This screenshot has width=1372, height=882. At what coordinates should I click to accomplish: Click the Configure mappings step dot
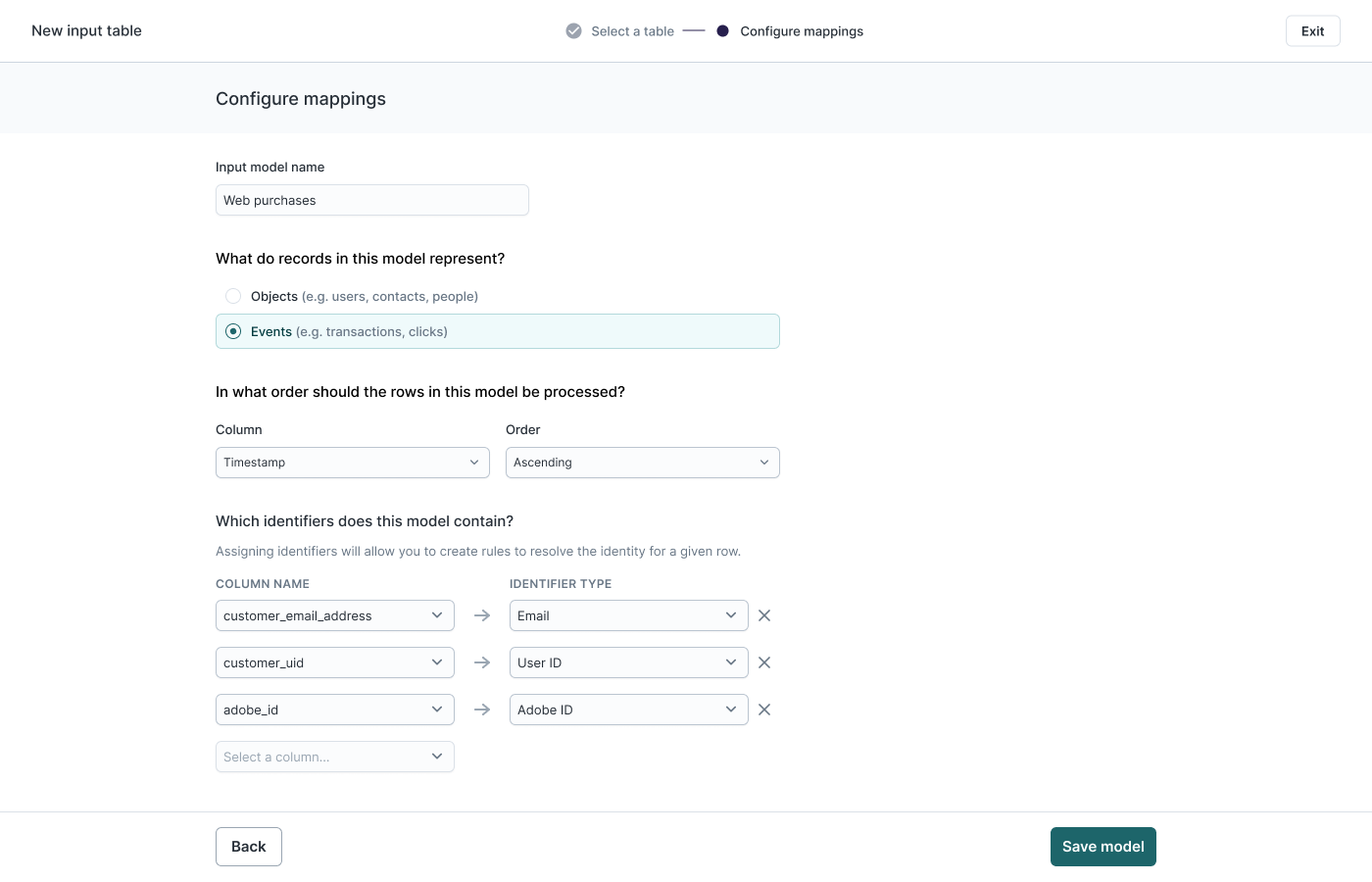[722, 31]
